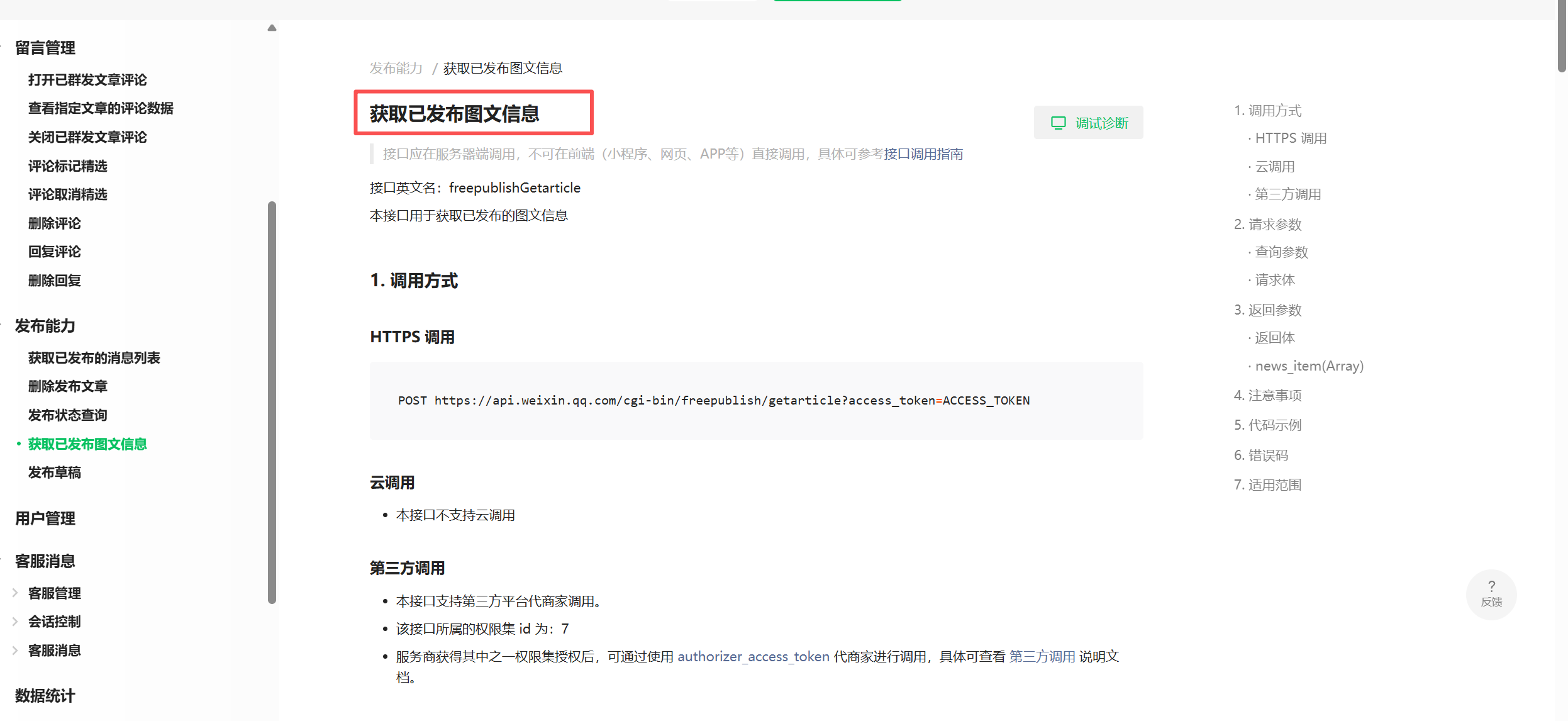Viewport: 1568px width, 721px height.
Task: Click the 反馈 question mark icon
Action: pyautogui.click(x=1491, y=586)
